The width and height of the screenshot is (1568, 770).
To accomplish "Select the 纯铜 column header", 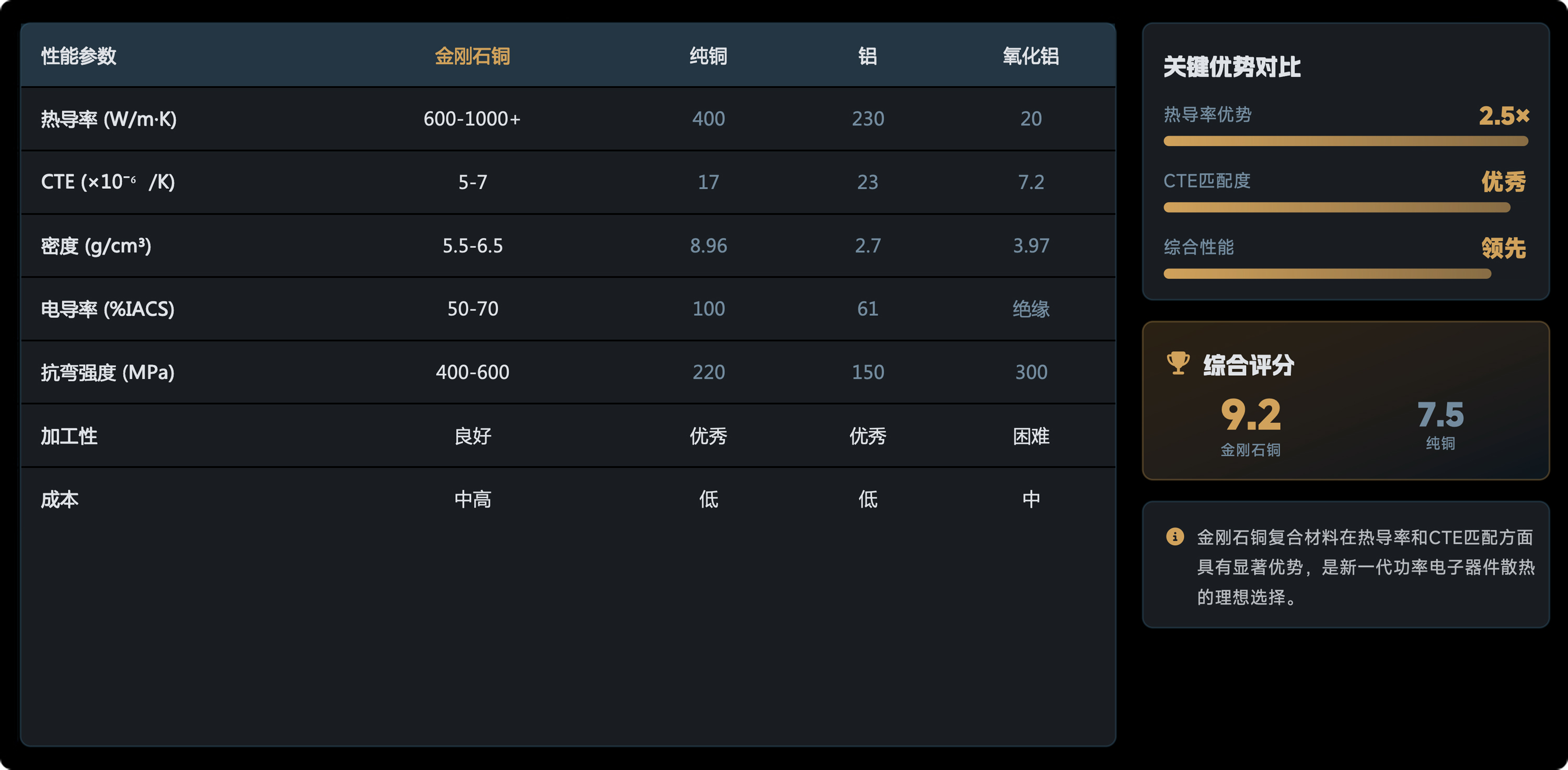I will click(x=709, y=56).
